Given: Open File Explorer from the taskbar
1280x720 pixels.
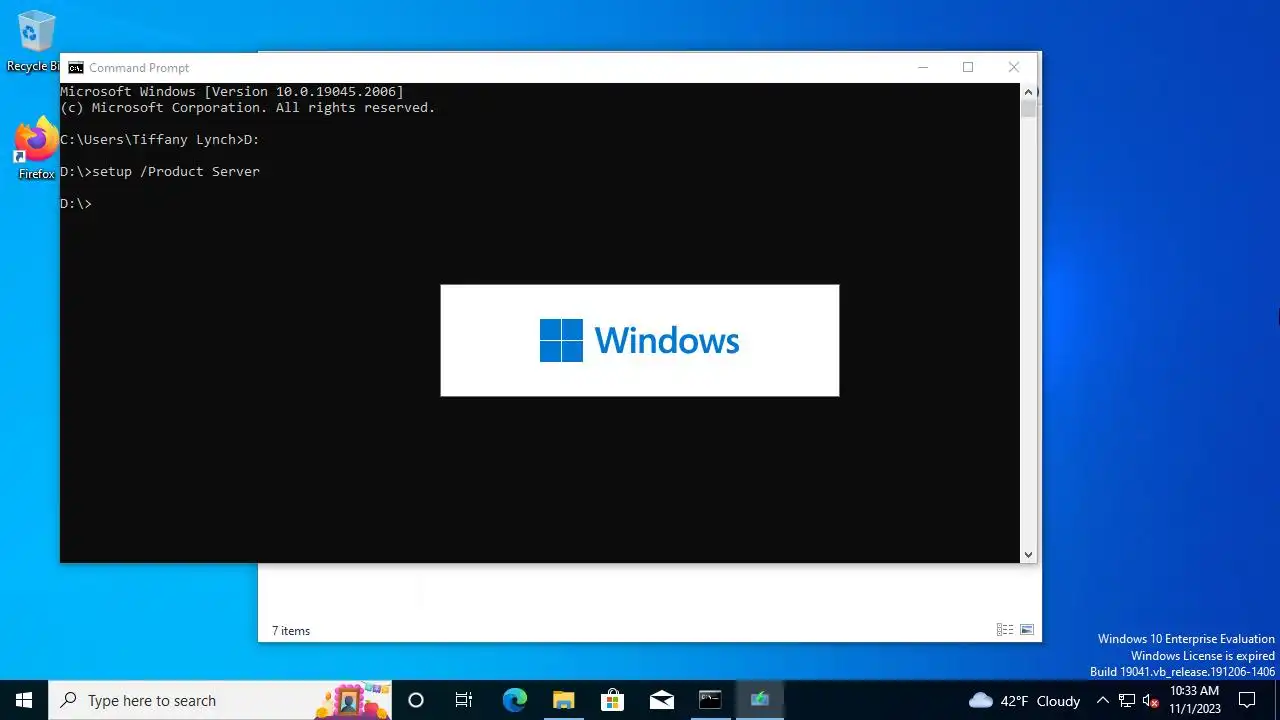Looking at the screenshot, I should click(x=563, y=700).
